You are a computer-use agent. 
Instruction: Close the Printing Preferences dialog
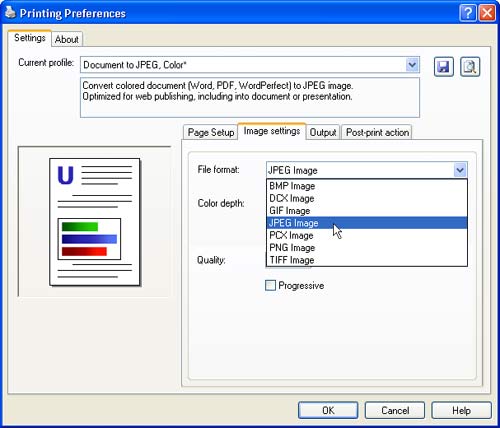pyautogui.click(x=487, y=13)
